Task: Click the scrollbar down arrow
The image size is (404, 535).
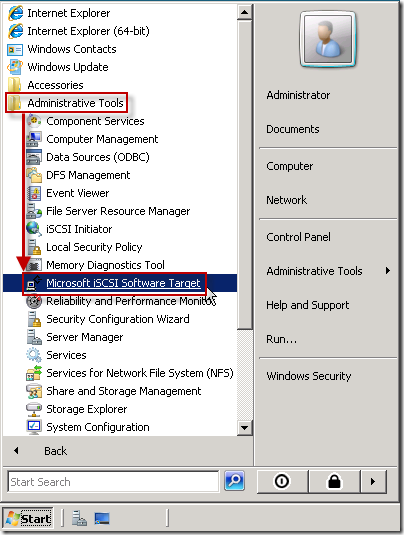Action: [244, 428]
